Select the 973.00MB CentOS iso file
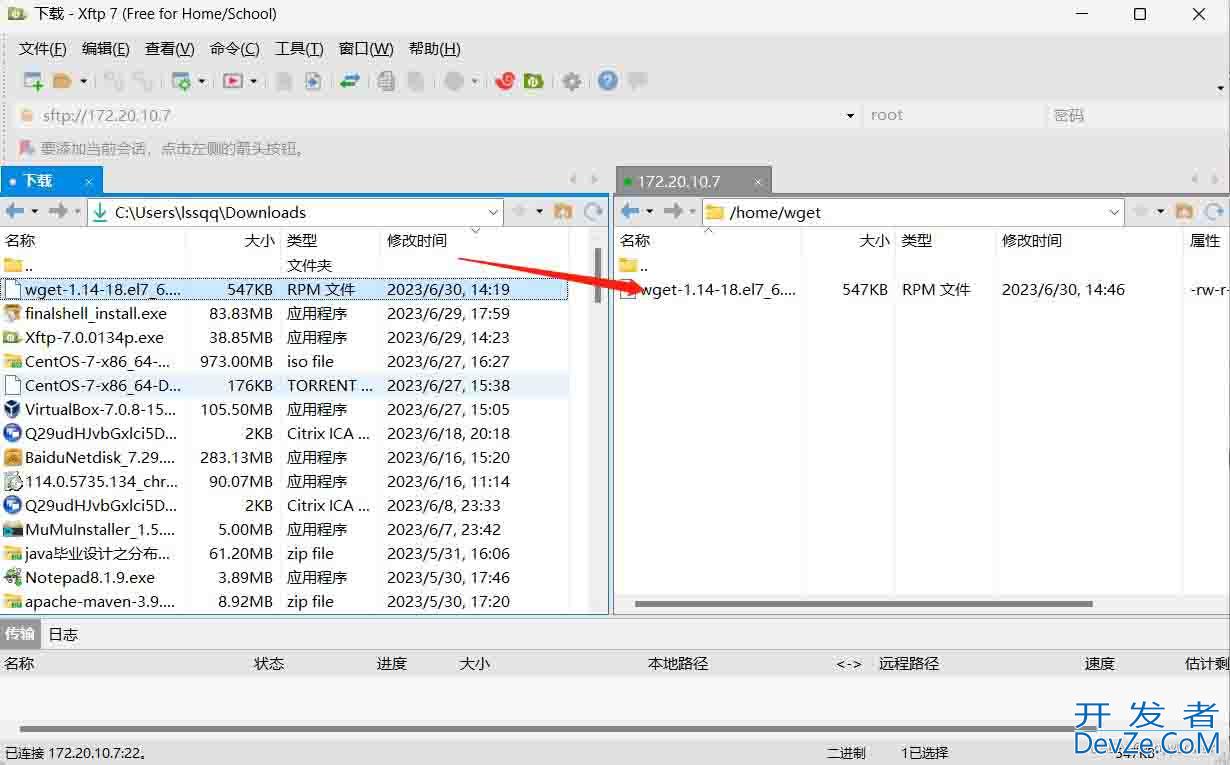The image size is (1230, 765). (285, 361)
